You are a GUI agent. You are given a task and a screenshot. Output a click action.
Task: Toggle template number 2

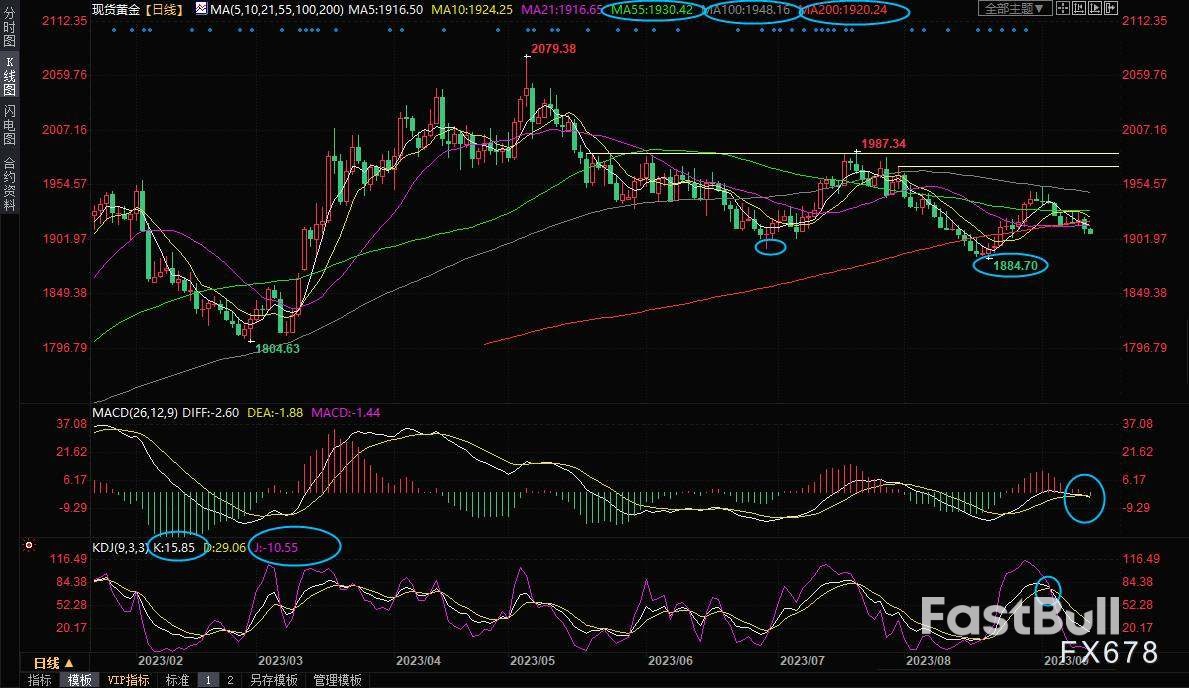click(229, 680)
